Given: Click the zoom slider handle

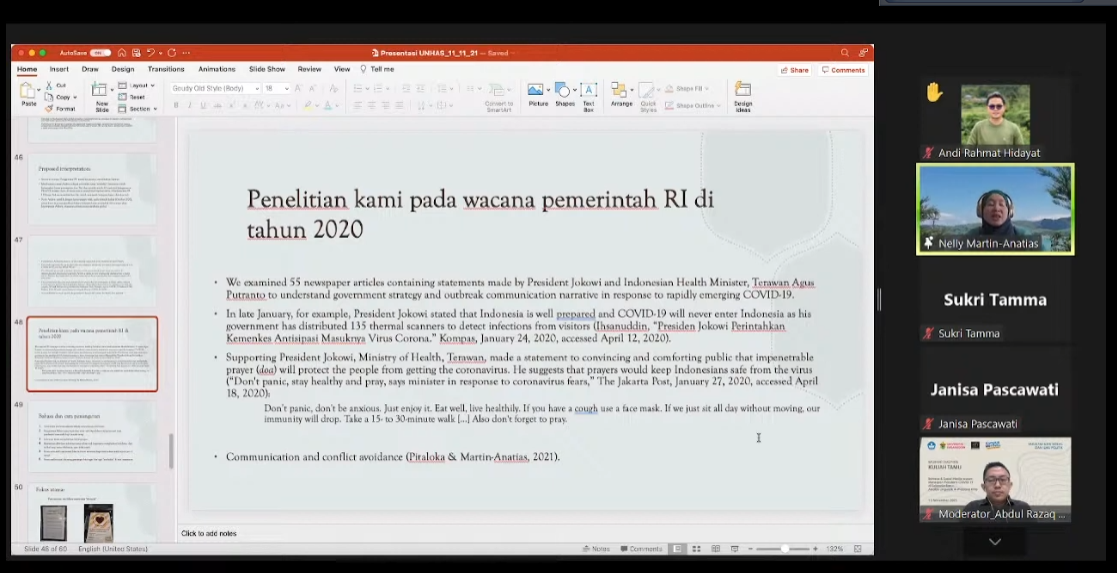Looking at the screenshot, I should (785, 549).
